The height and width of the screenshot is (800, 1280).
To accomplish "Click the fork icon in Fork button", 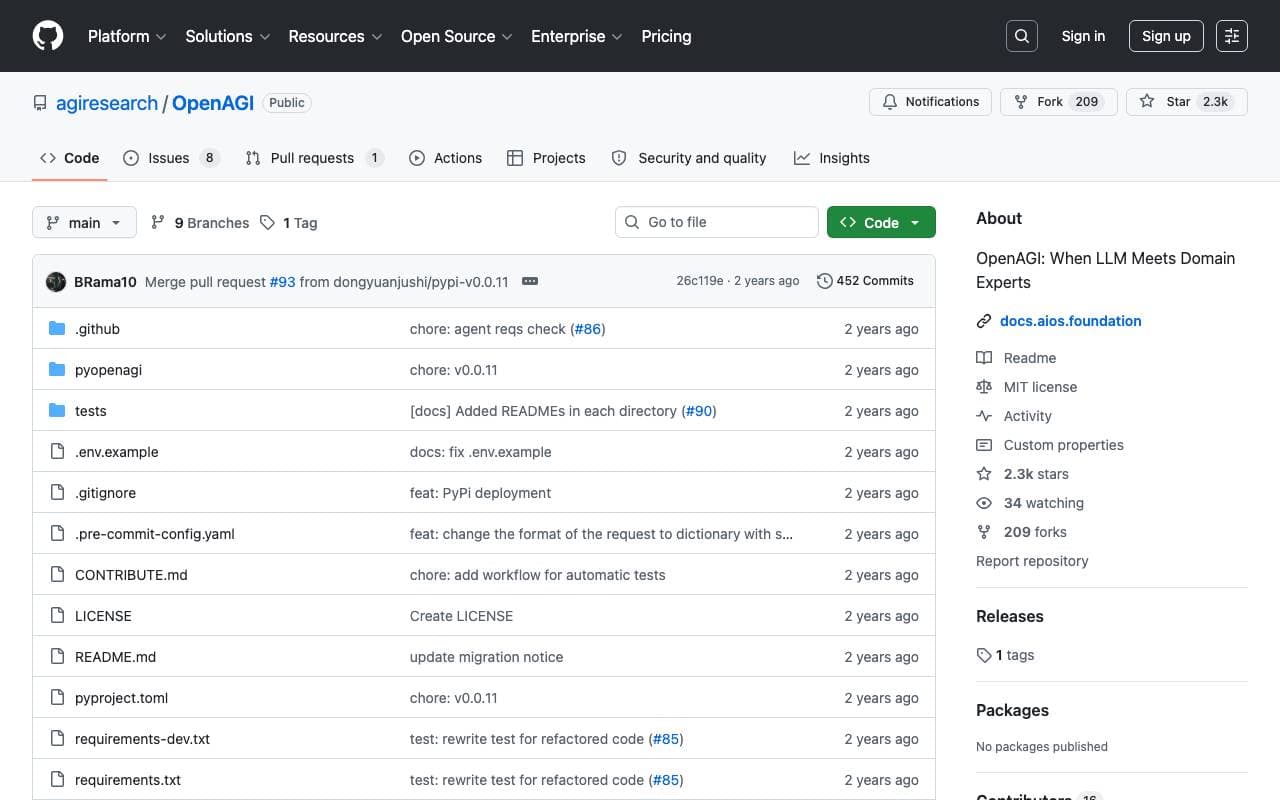I will coord(1021,102).
